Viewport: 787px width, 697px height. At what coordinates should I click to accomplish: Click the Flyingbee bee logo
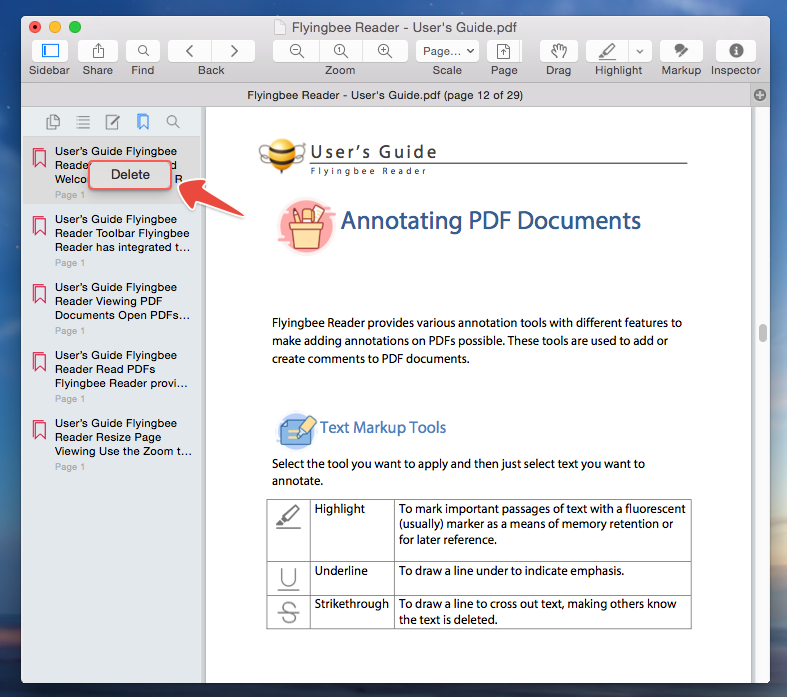coord(282,155)
